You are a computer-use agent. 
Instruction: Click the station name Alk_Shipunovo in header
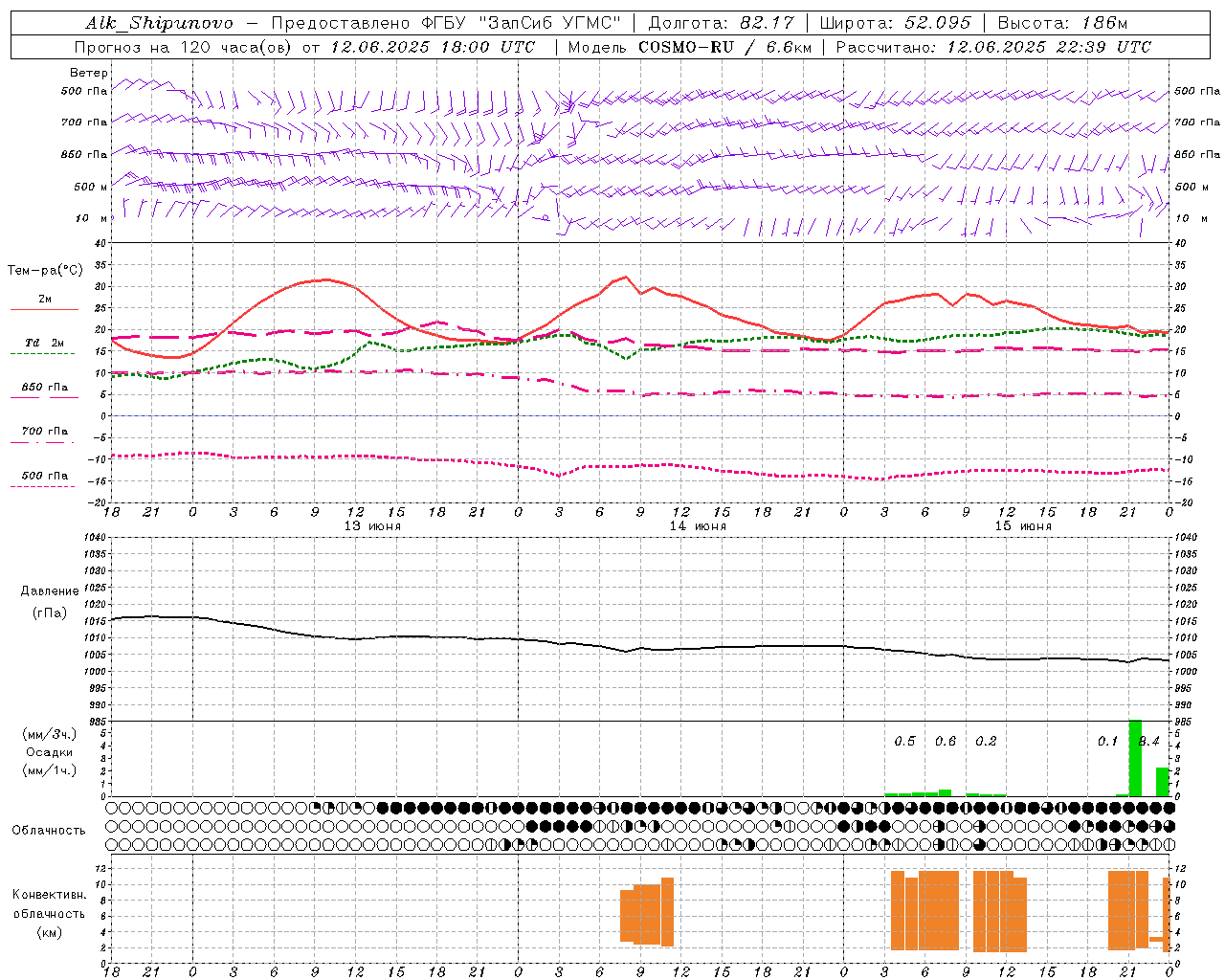coord(159,23)
